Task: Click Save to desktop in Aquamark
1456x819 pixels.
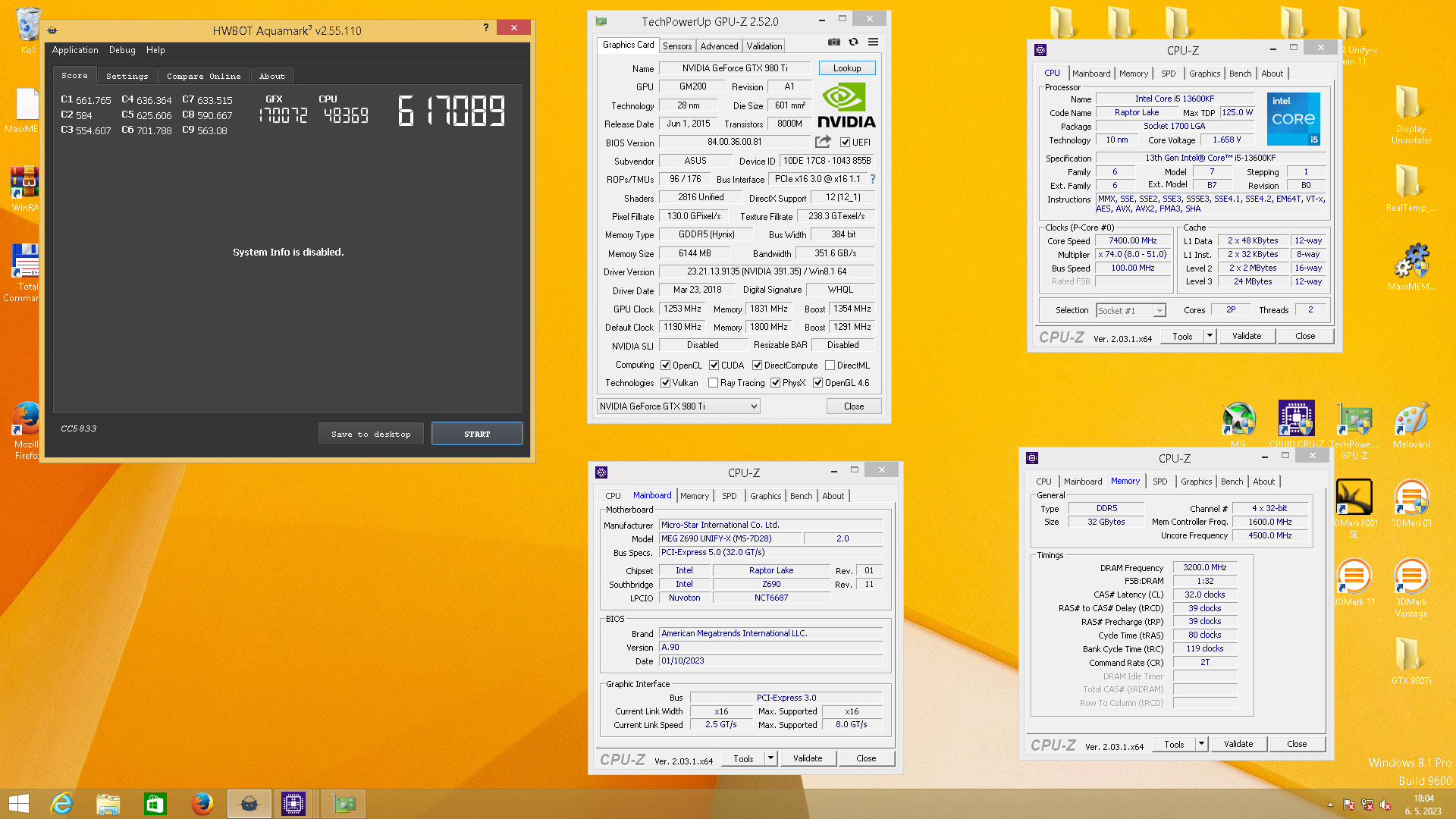Action: click(371, 434)
